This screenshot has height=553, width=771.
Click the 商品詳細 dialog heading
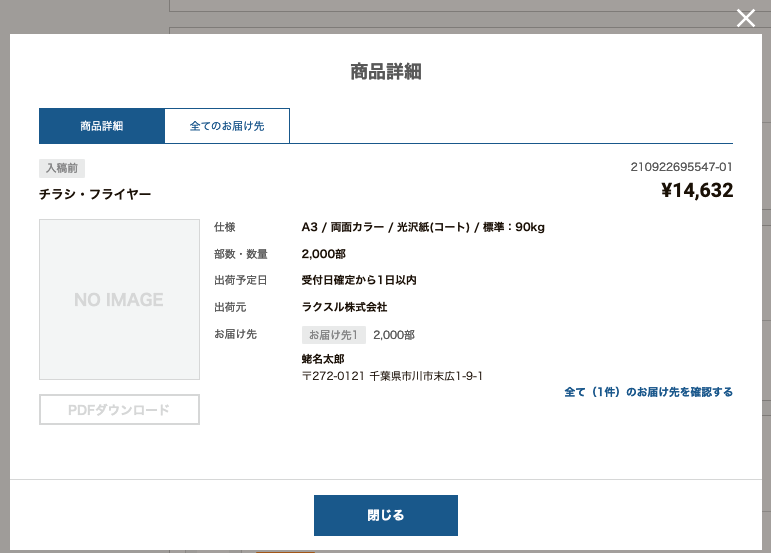[386, 72]
